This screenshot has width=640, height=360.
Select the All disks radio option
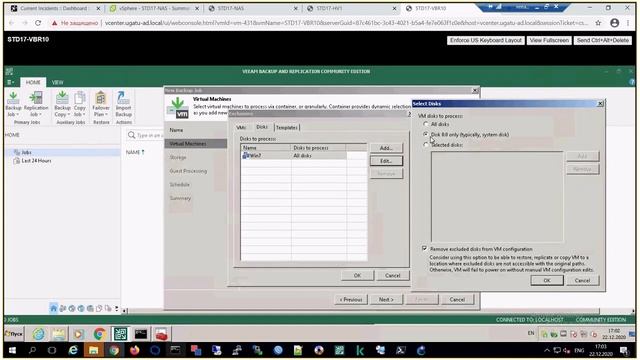(x=426, y=124)
